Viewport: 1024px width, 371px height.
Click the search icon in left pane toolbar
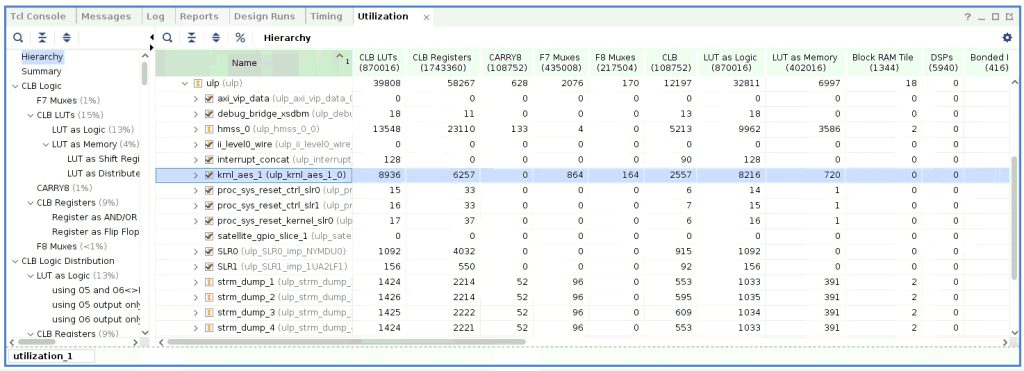(18, 38)
